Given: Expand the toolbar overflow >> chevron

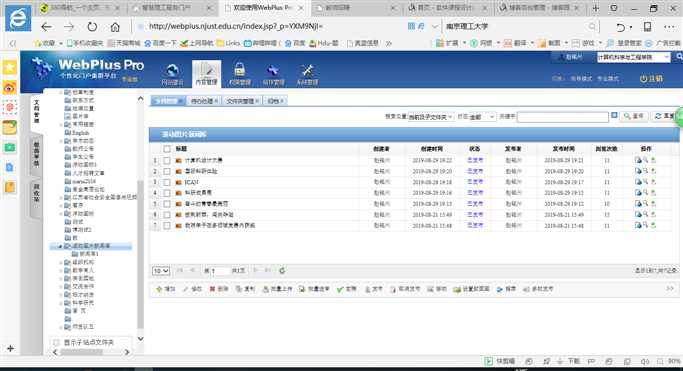Looking at the screenshot, I should [x=669, y=289].
